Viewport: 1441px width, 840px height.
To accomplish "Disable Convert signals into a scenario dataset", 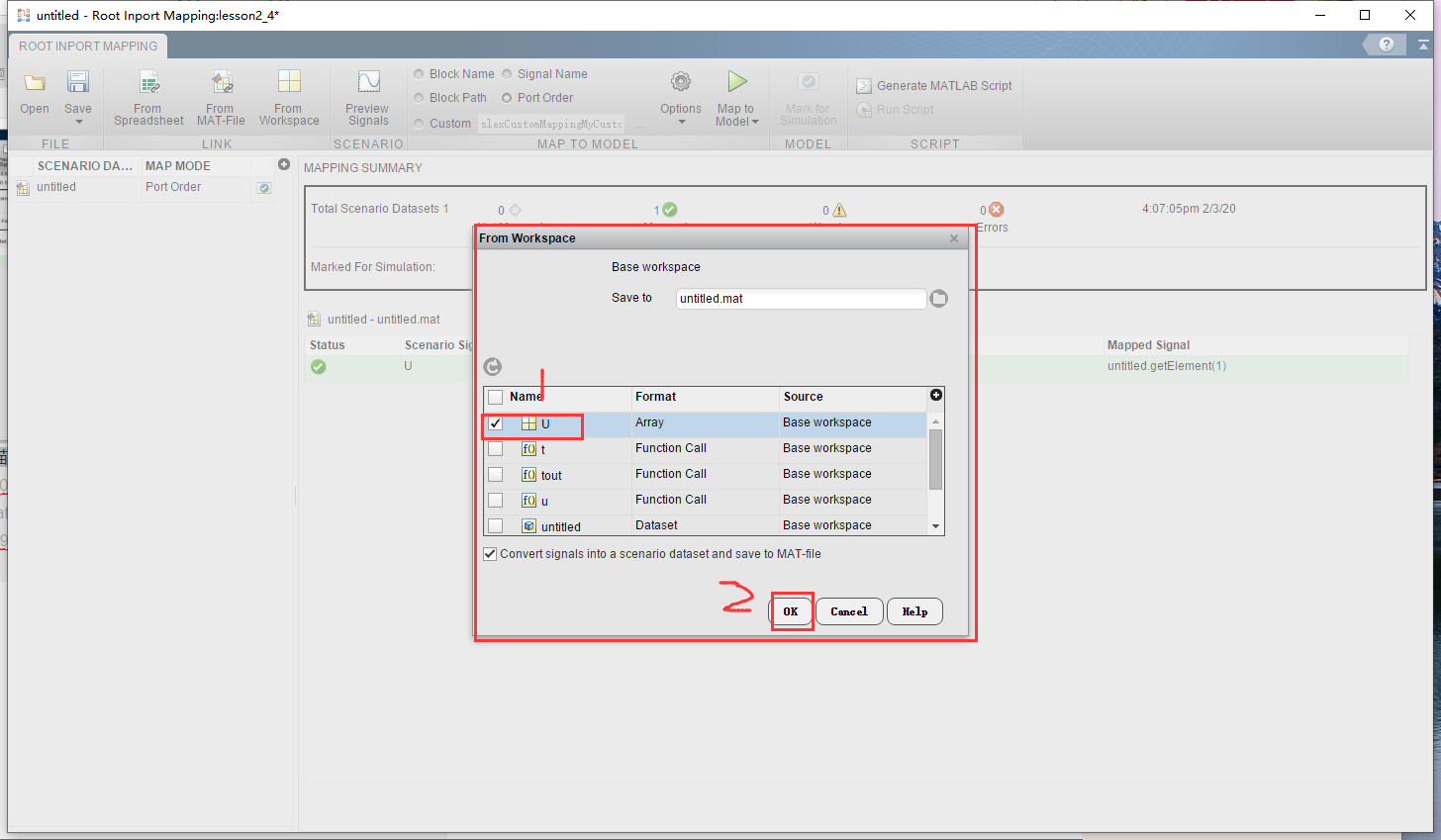I will tap(490, 553).
